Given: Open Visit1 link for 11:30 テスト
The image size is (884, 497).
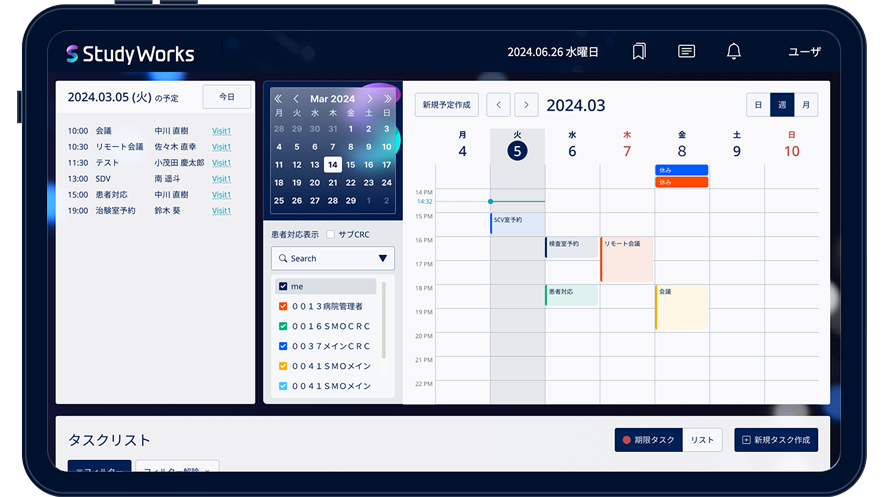Looking at the screenshot, I should coord(221,163).
